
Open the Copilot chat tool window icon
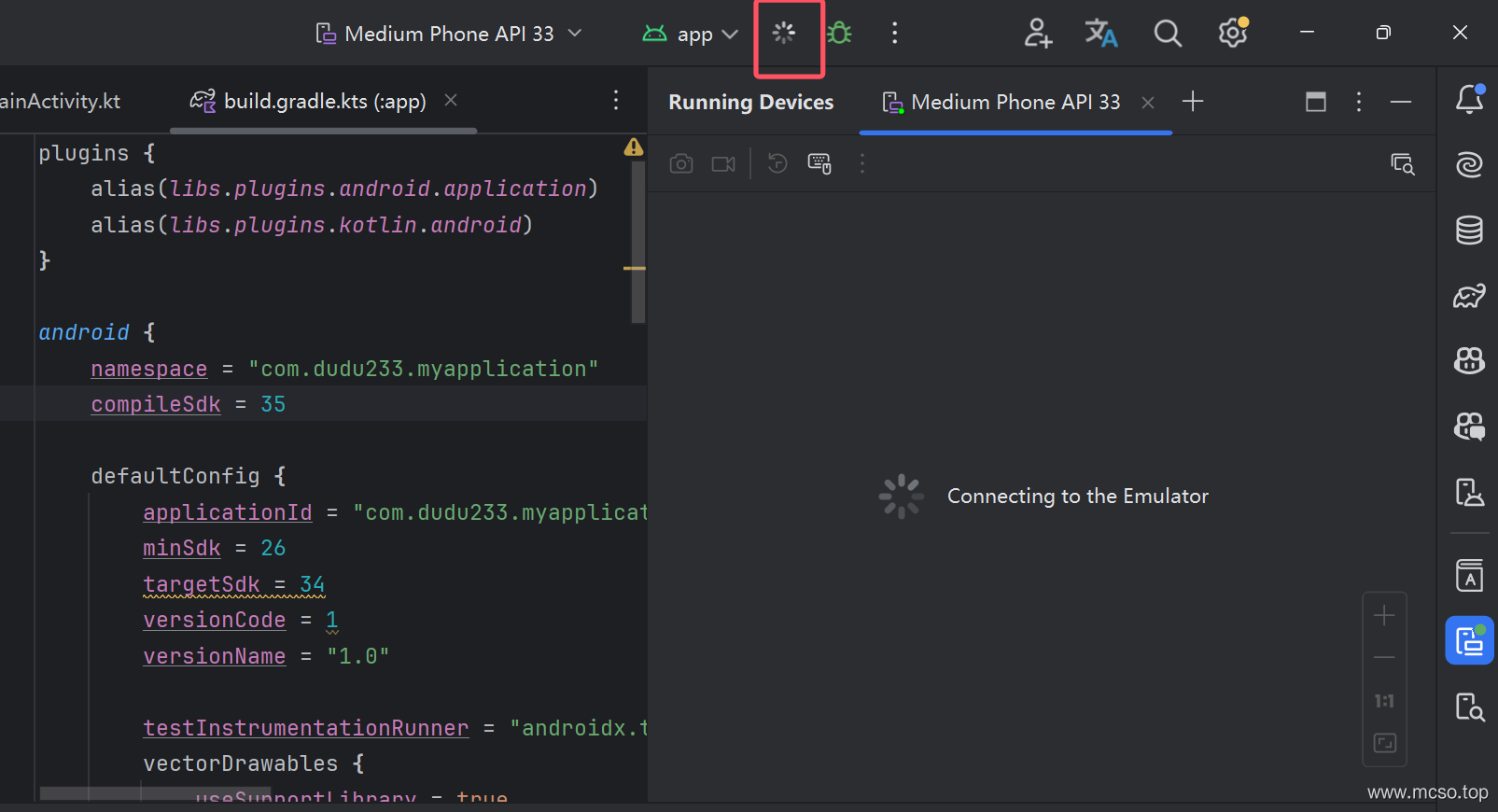coord(1470,427)
